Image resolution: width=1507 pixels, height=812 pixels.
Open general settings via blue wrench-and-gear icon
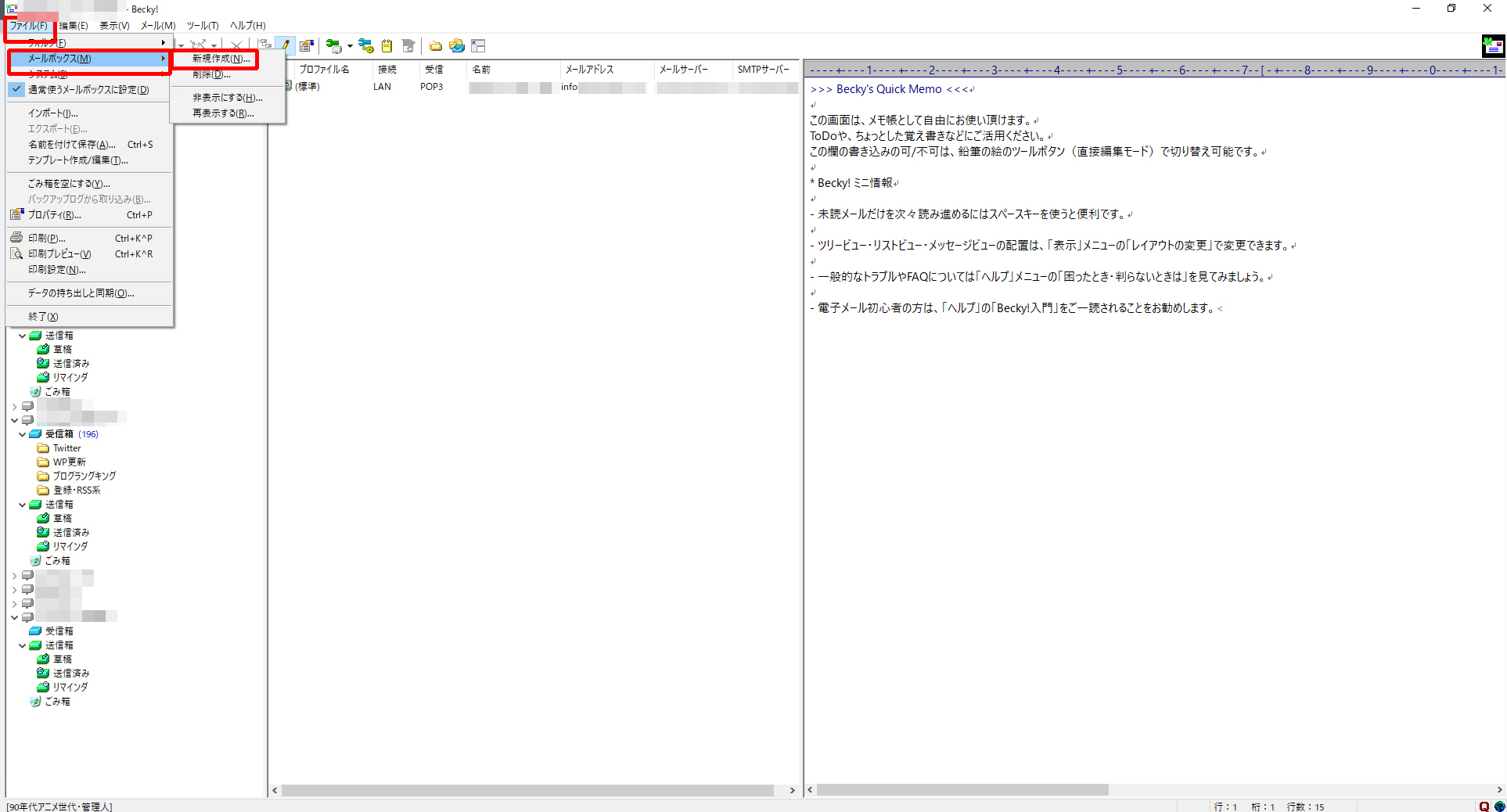tap(365, 46)
